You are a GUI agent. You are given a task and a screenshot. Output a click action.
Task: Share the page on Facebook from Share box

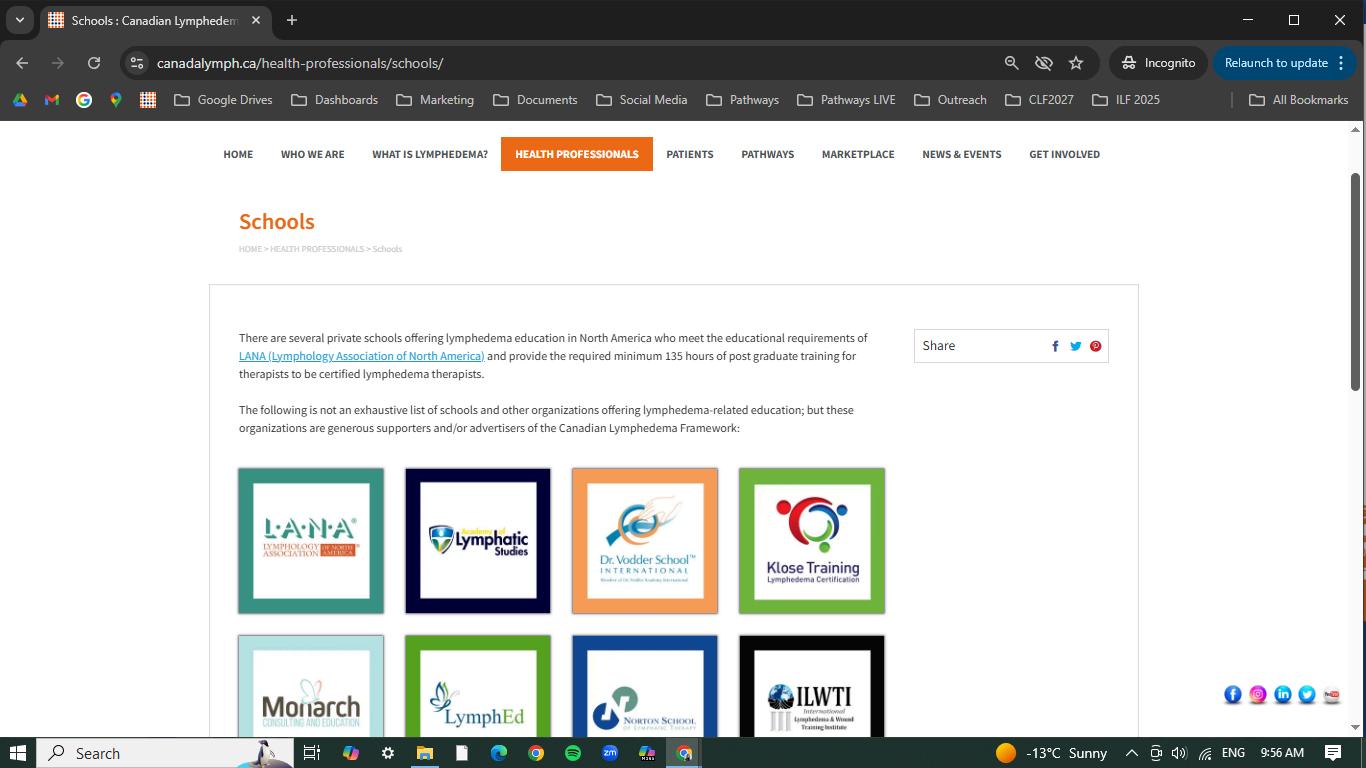(1055, 346)
